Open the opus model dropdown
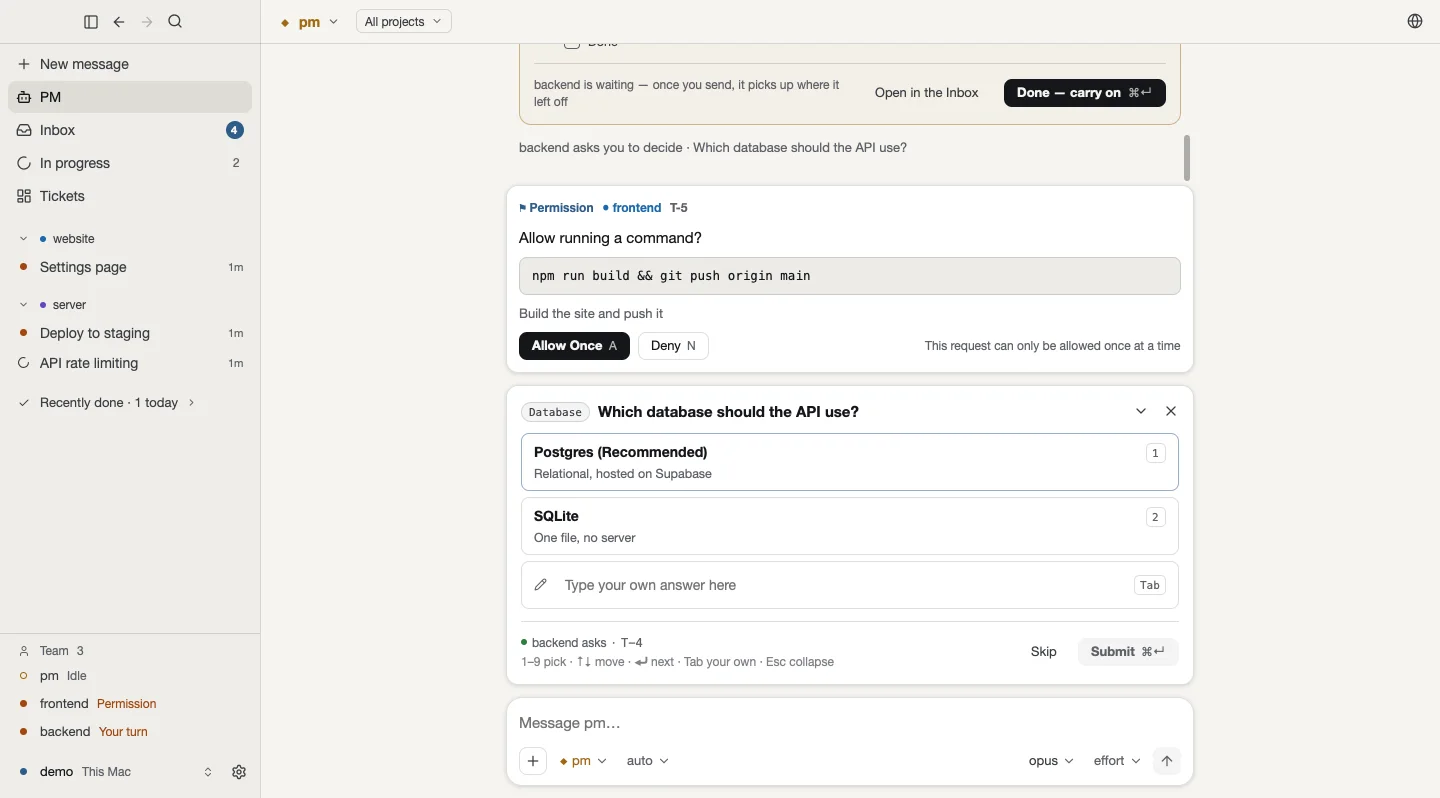This screenshot has height=798, width=1440. pos(1052,762)
